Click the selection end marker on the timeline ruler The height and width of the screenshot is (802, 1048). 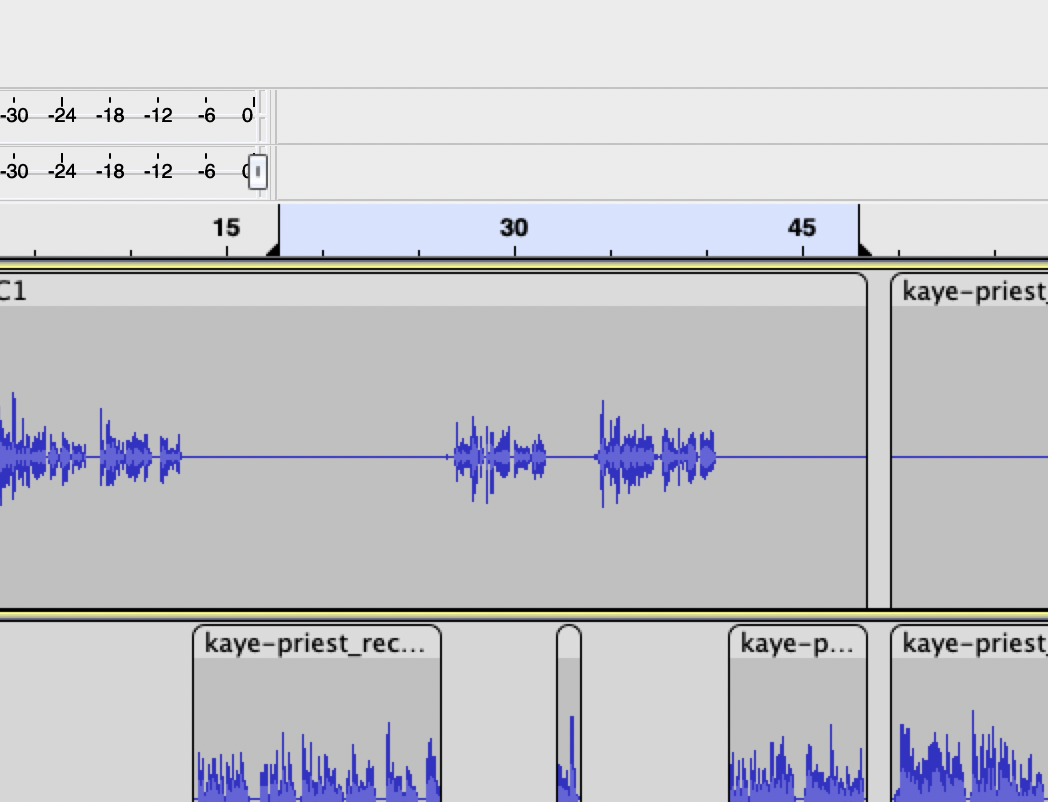[865, 250]
